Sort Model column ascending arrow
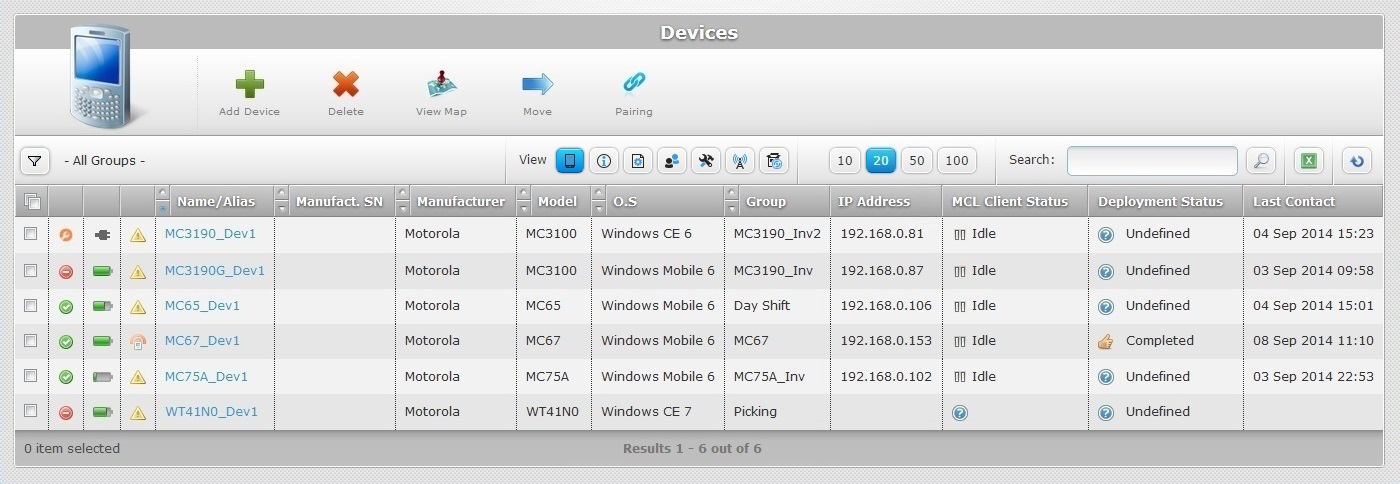The image size is (1400, 484). (523, 193)
